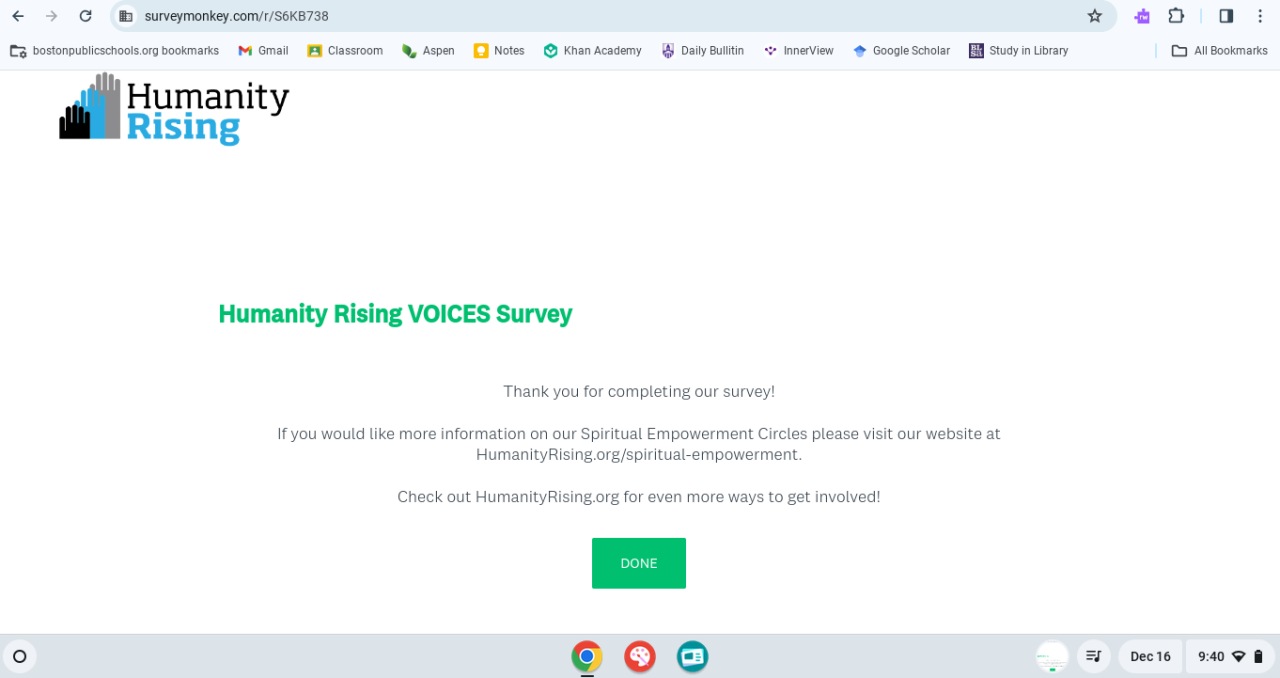
Task: Open the launcher circle button
Action: [19, 657]
